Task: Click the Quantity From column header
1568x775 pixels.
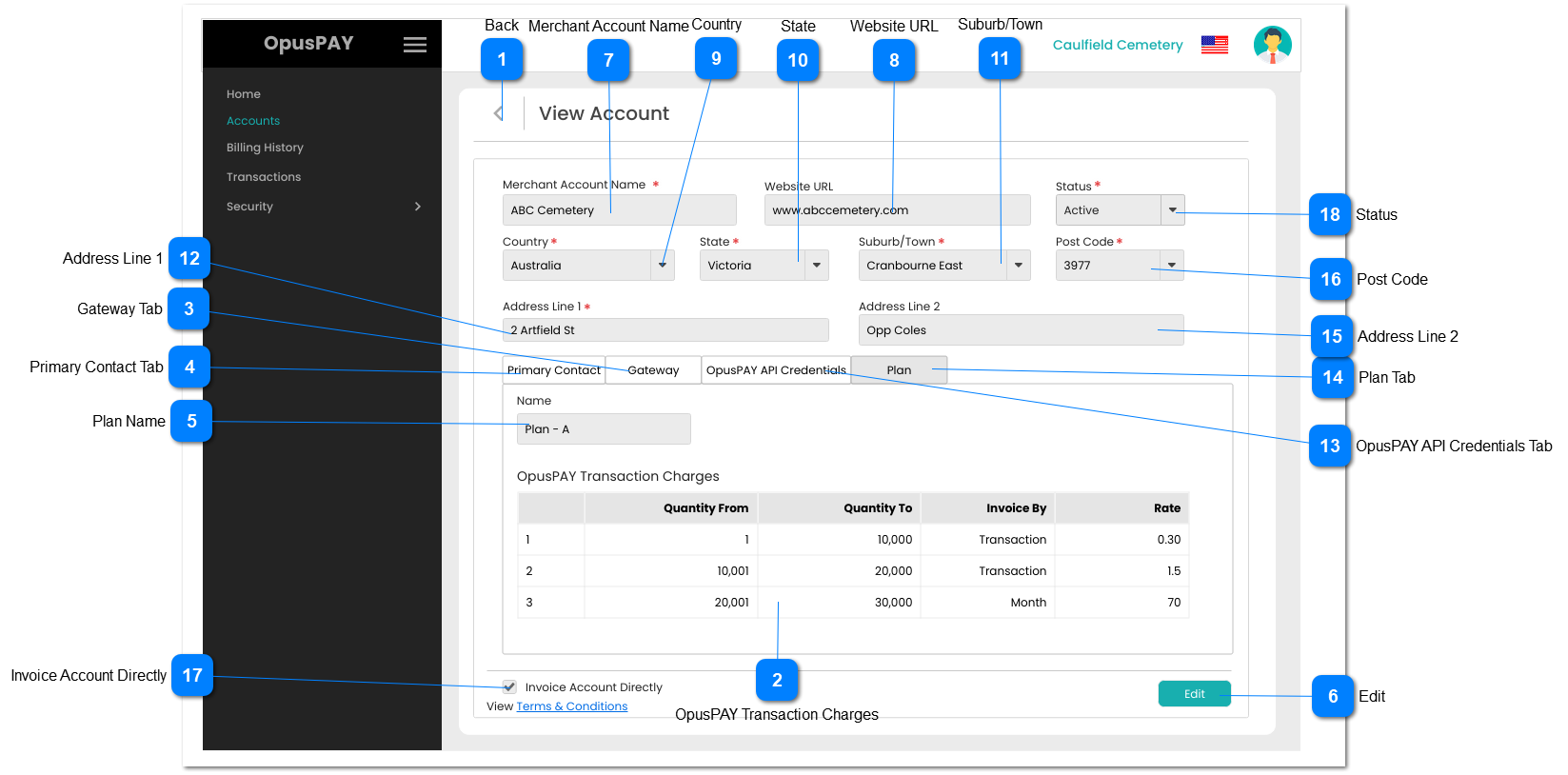Action: [x=671, y=507]
